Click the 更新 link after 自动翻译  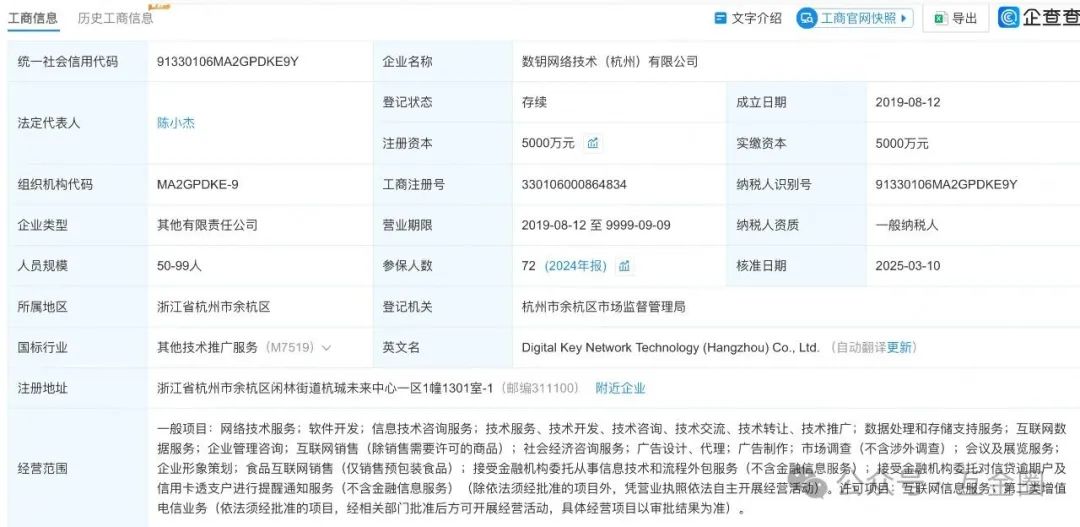coord(899,348)
